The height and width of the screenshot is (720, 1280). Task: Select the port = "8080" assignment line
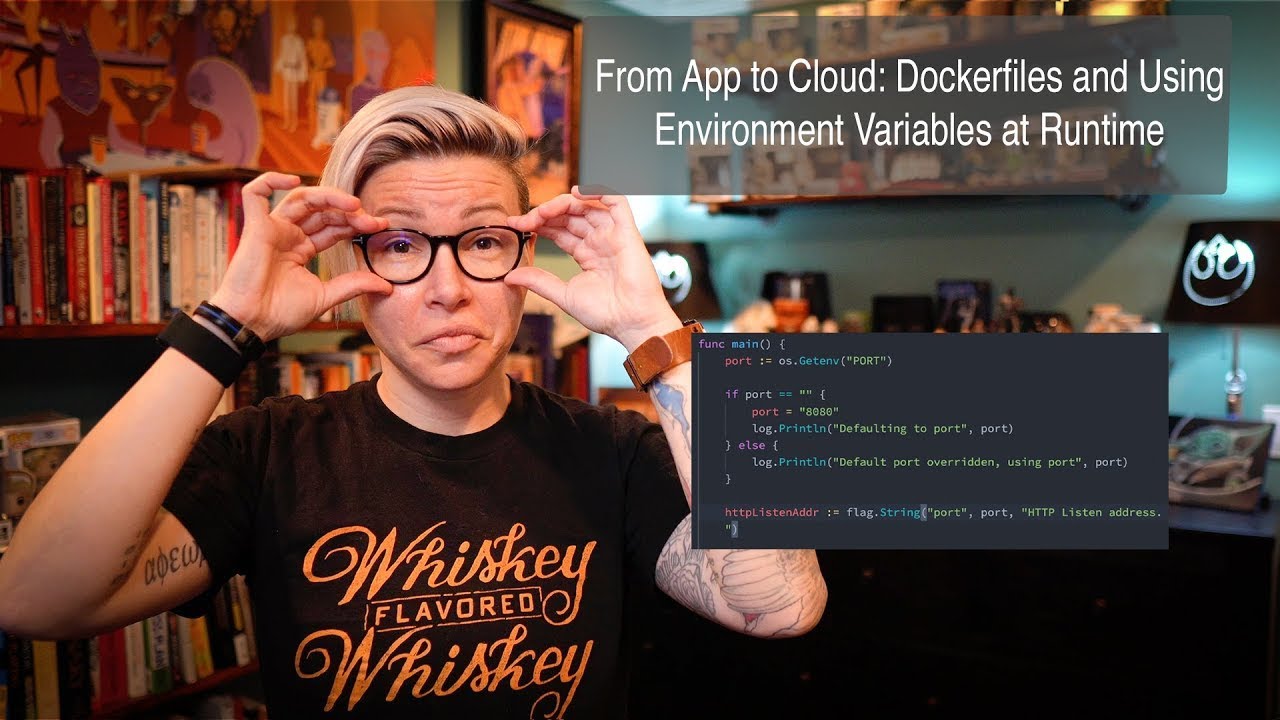click(795, 411)
